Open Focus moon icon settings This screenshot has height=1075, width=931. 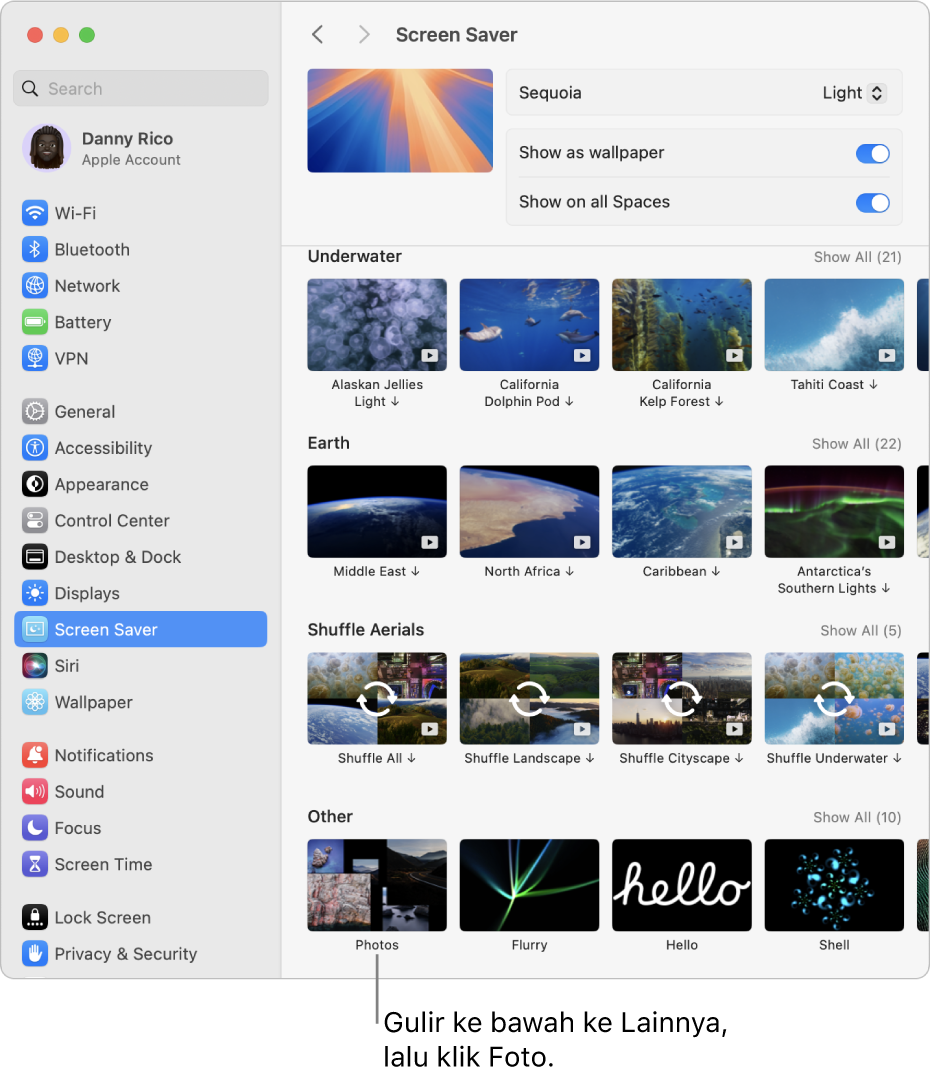tap(34, 828)
